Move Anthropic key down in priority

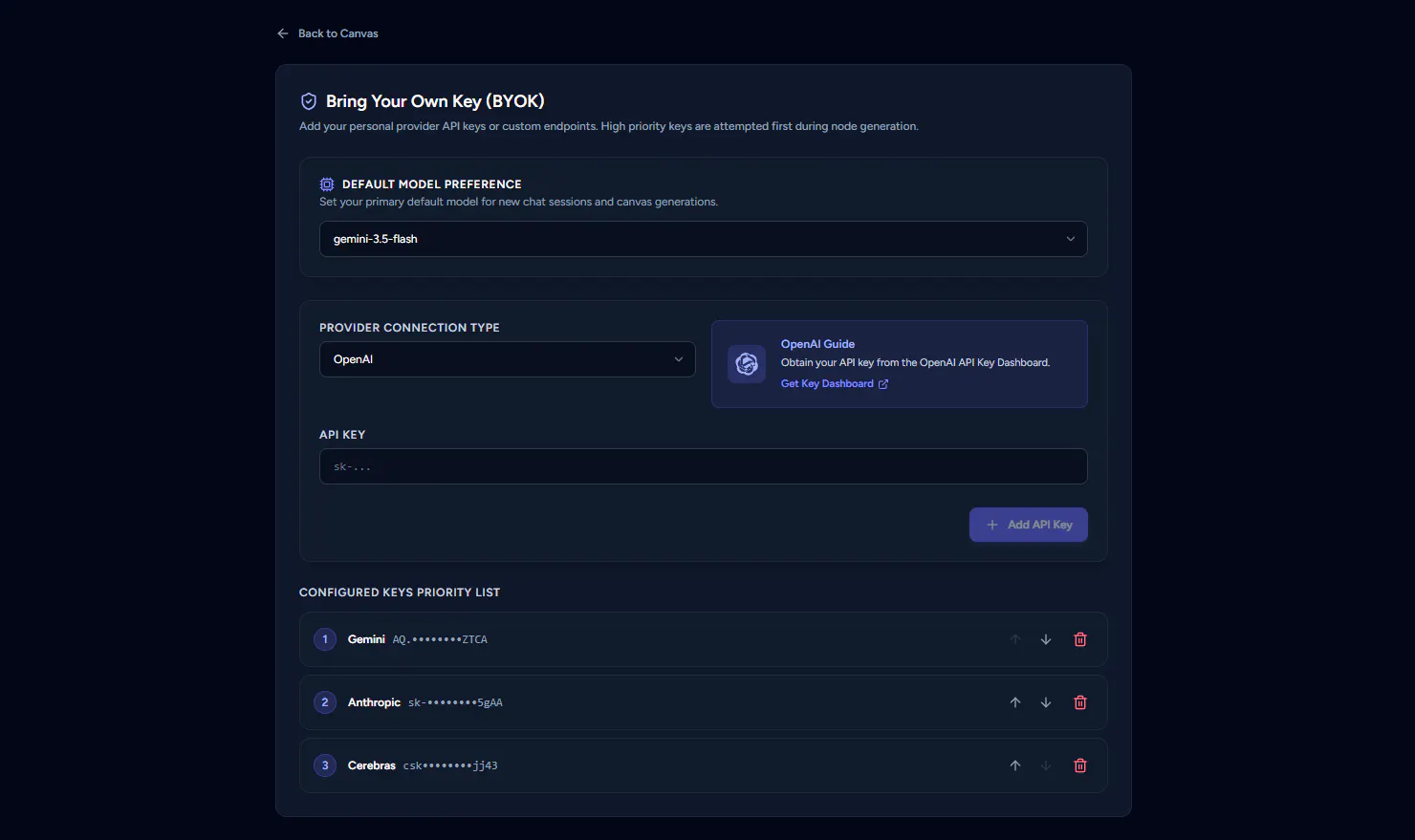[x=1046, y=702]
